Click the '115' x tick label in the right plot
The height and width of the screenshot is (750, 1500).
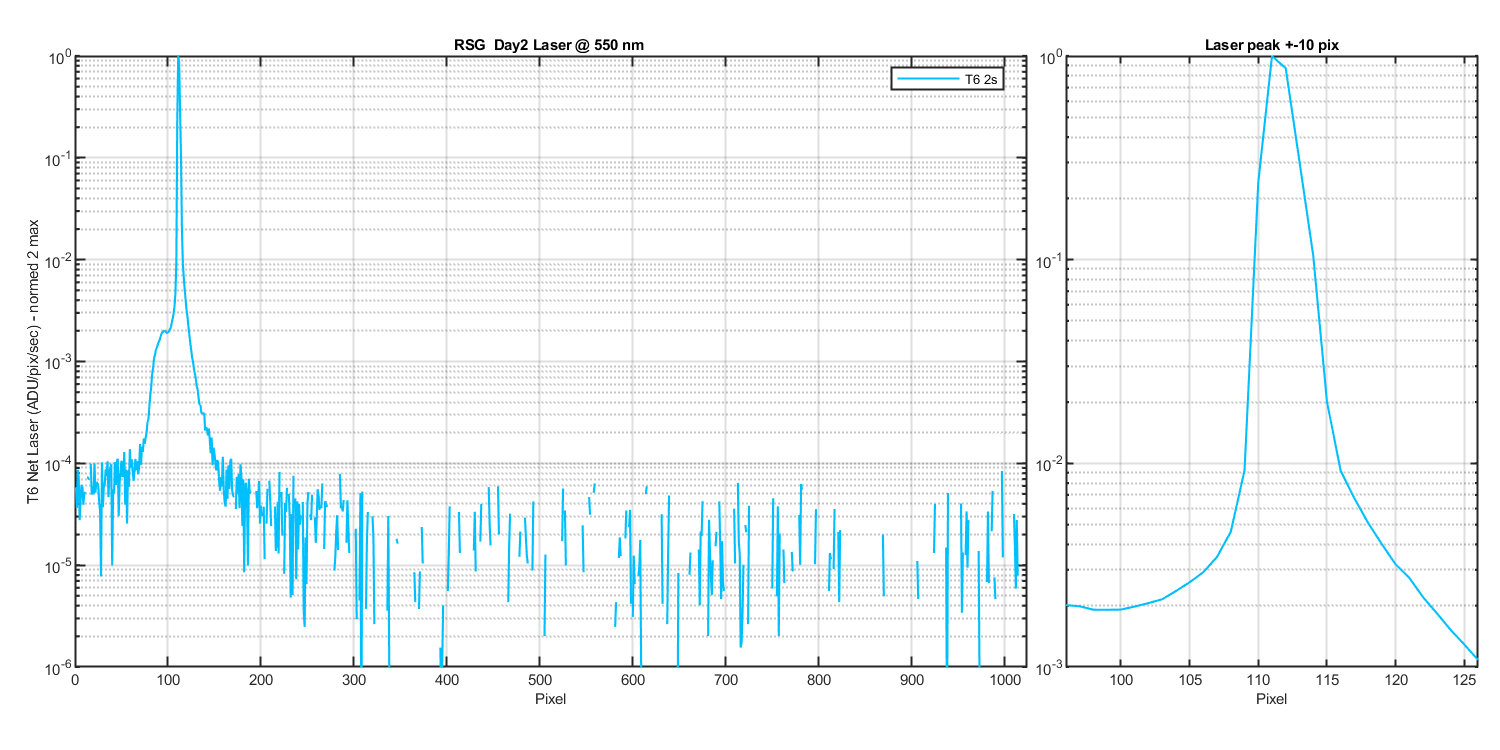pos(1327,679)
